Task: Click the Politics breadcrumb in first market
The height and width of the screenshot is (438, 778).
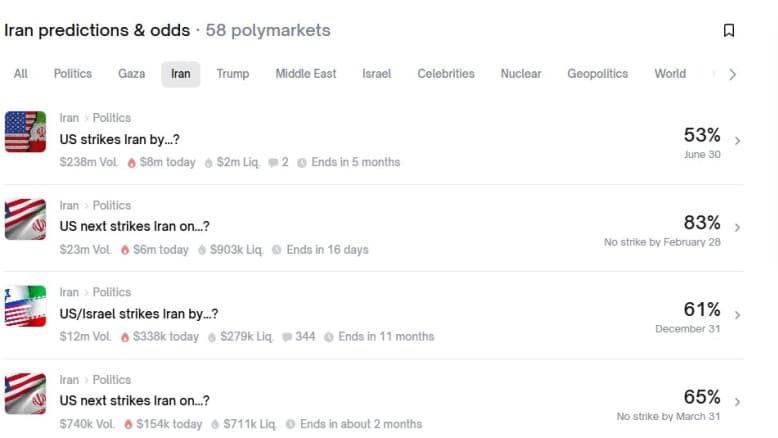Action: (112, 118)
